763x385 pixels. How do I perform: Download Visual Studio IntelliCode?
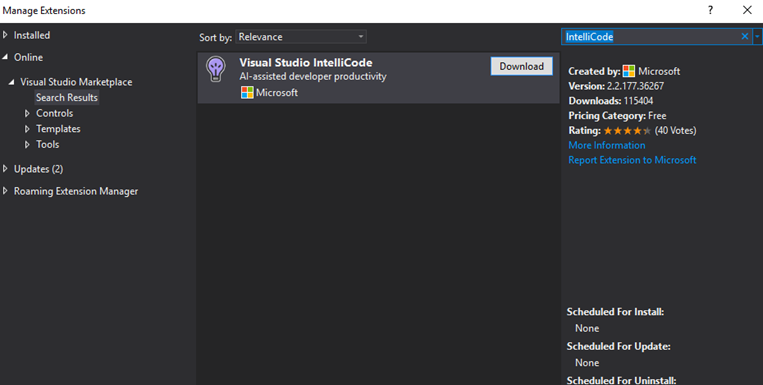click(522, 66)
